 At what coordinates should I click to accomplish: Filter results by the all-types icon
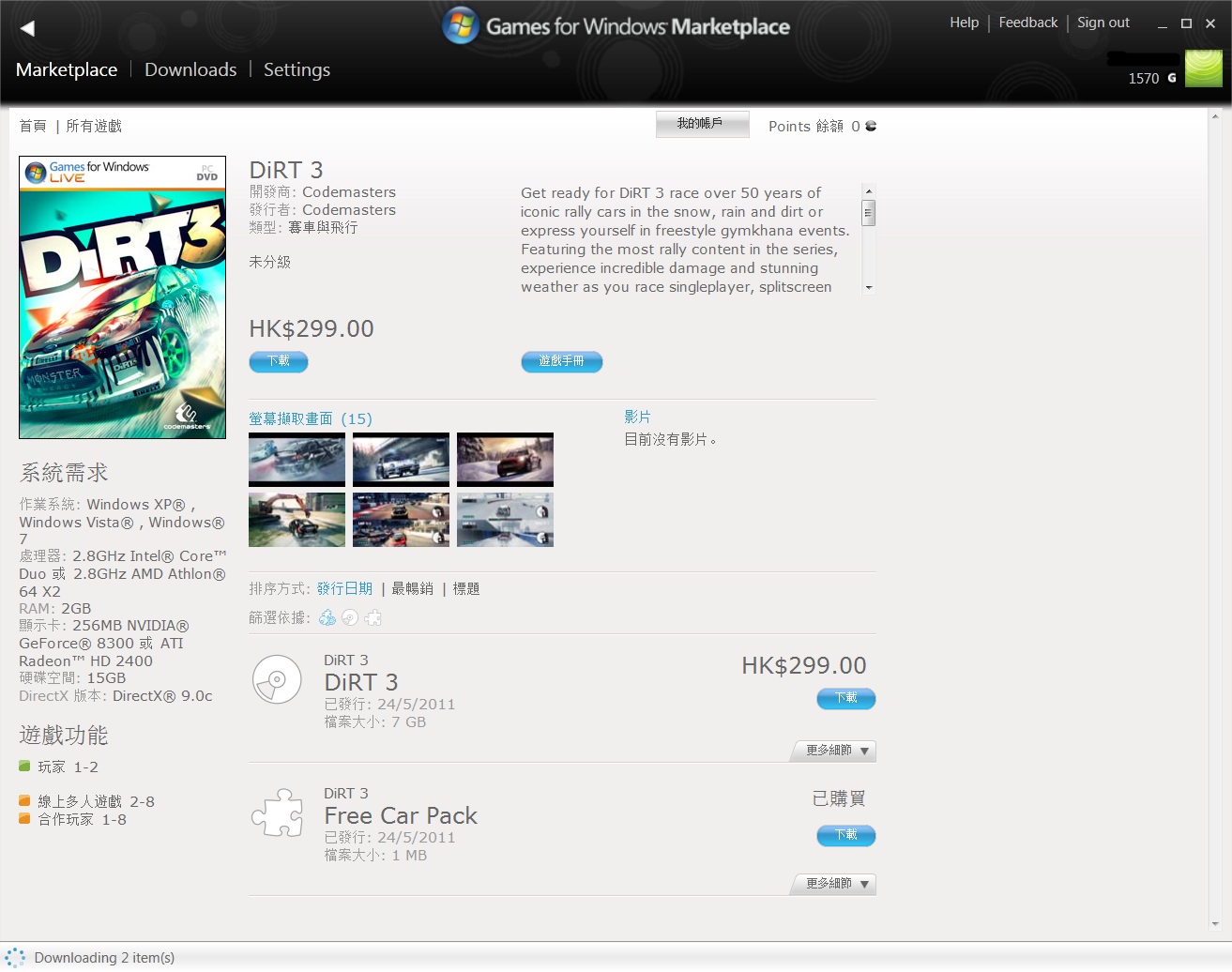click(327, 617)
